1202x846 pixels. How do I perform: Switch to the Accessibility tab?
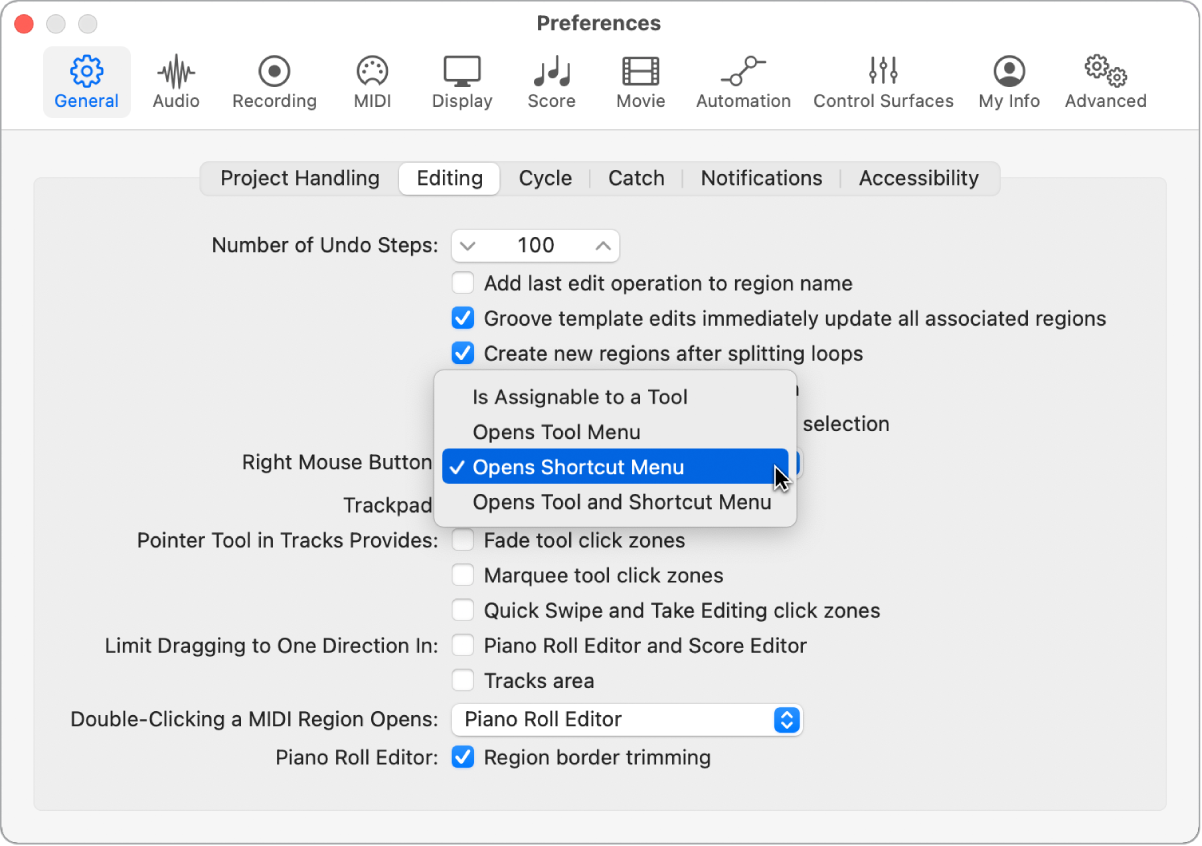(918, 179)
